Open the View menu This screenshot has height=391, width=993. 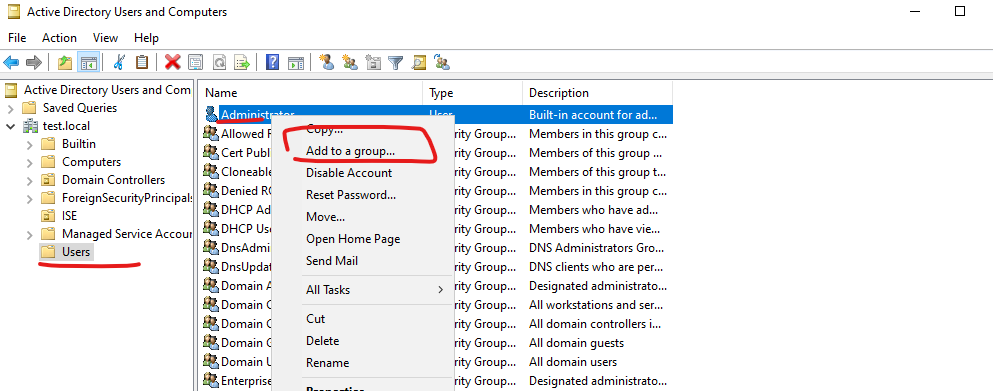106,38
